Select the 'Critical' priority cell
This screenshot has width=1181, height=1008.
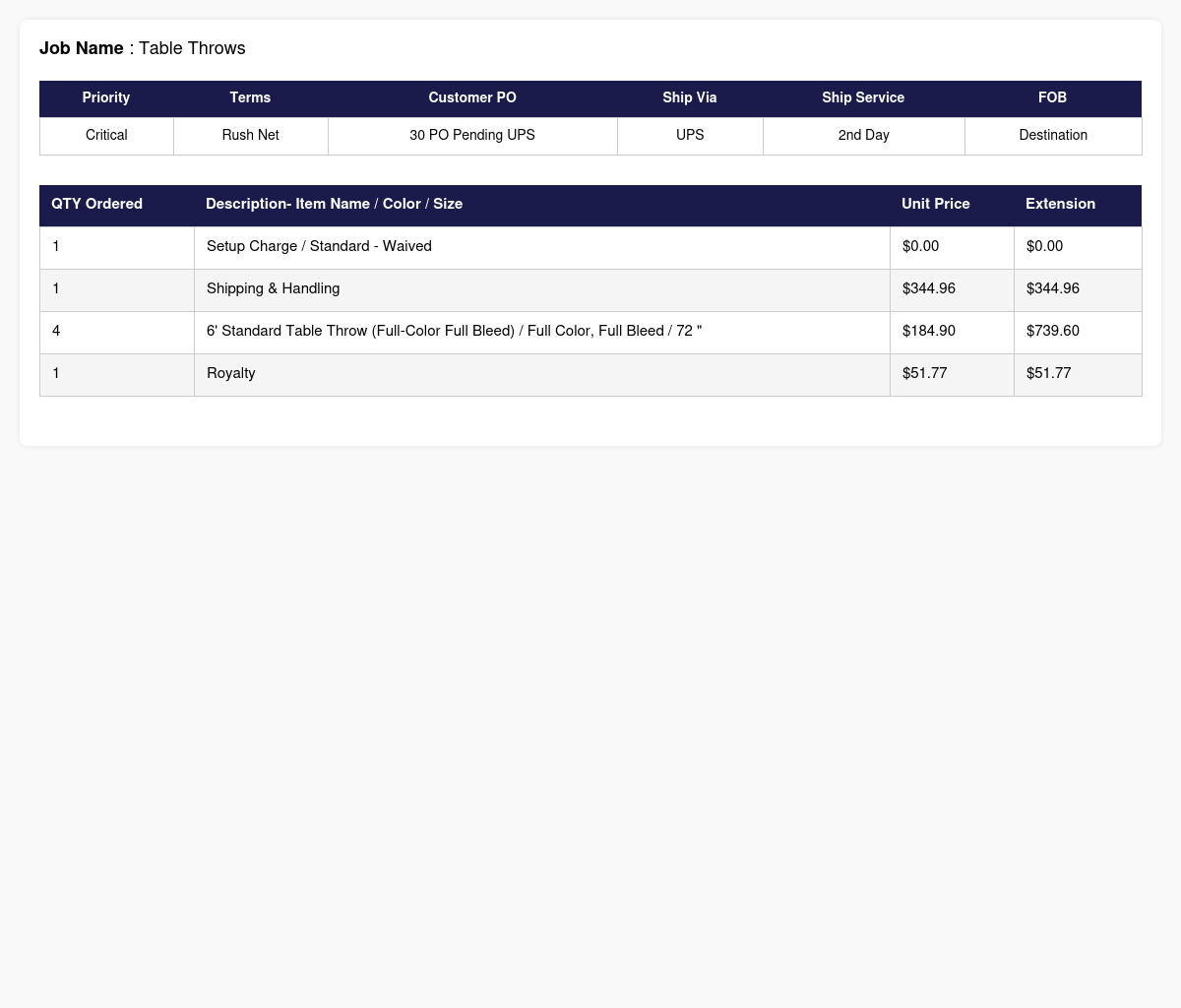[106, 136]
